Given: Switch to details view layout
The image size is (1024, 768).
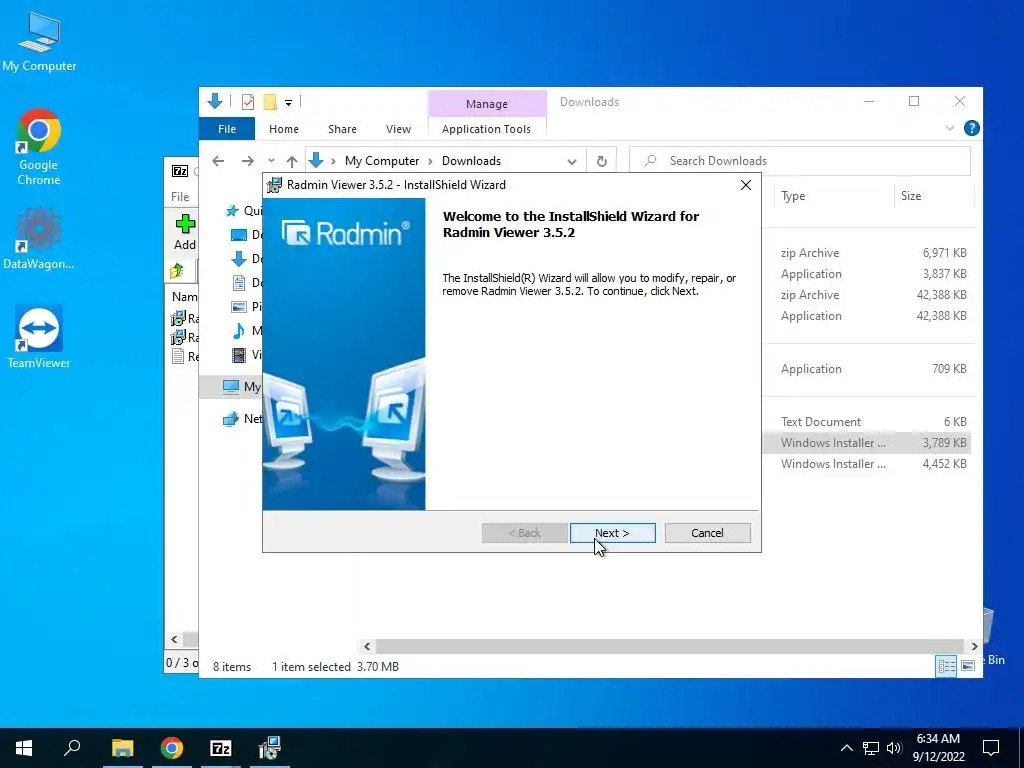Looking at the screenshot, I should pyautogui.click(x=946, y=665).
